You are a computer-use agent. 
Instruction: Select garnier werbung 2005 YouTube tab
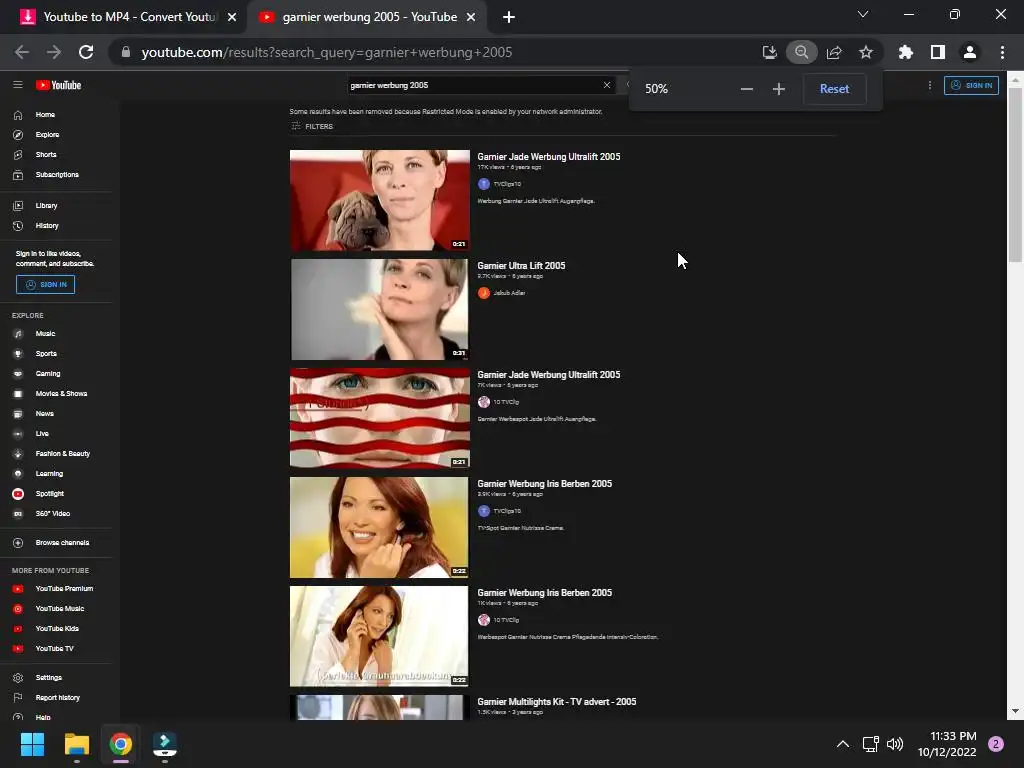click(x=366, y=17)
